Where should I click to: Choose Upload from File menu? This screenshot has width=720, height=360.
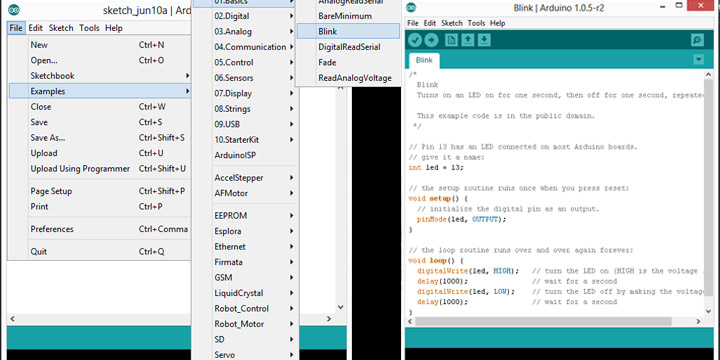point(100,153)
